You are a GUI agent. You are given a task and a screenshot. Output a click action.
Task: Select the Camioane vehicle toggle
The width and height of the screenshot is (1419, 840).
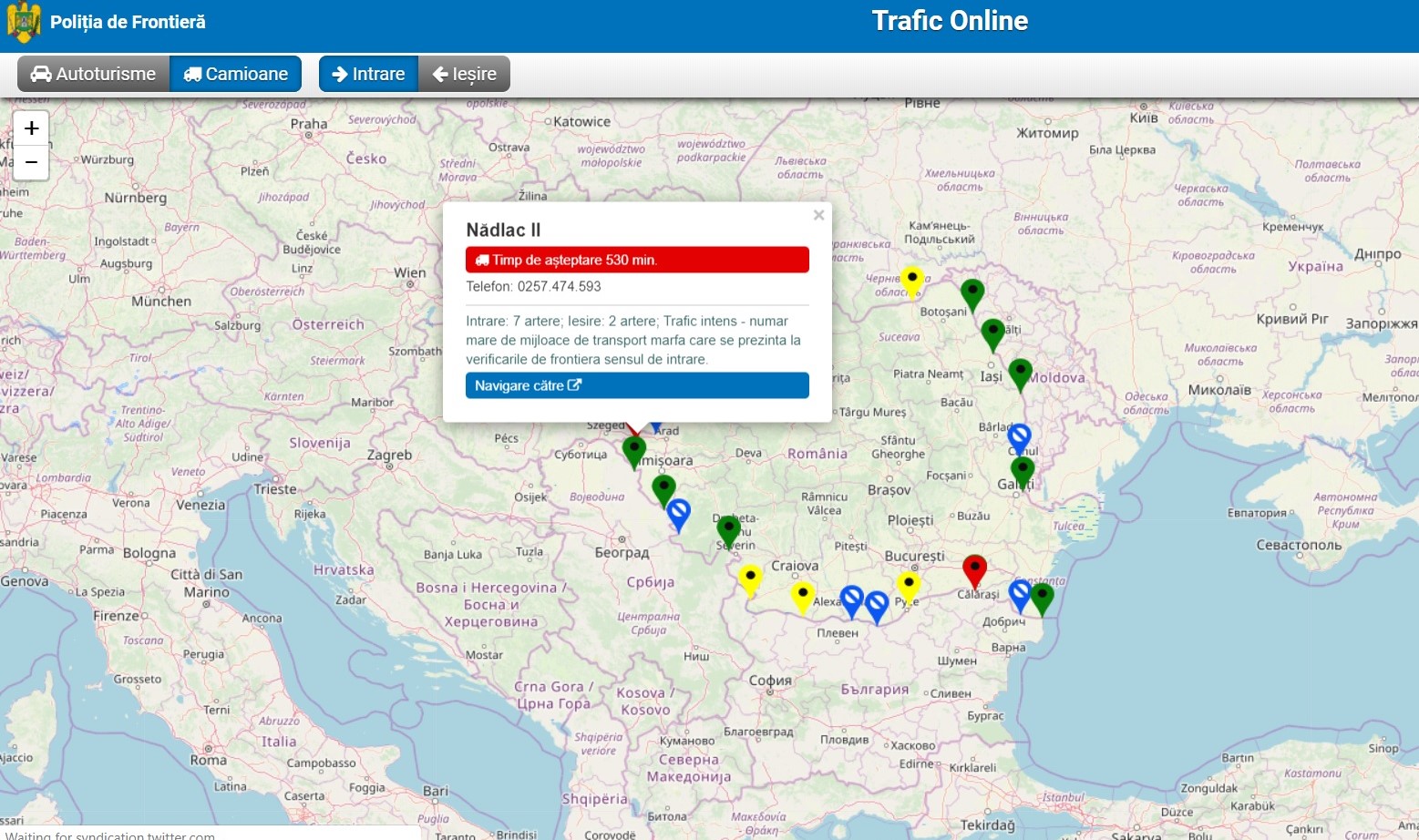(x=236, y=74)
